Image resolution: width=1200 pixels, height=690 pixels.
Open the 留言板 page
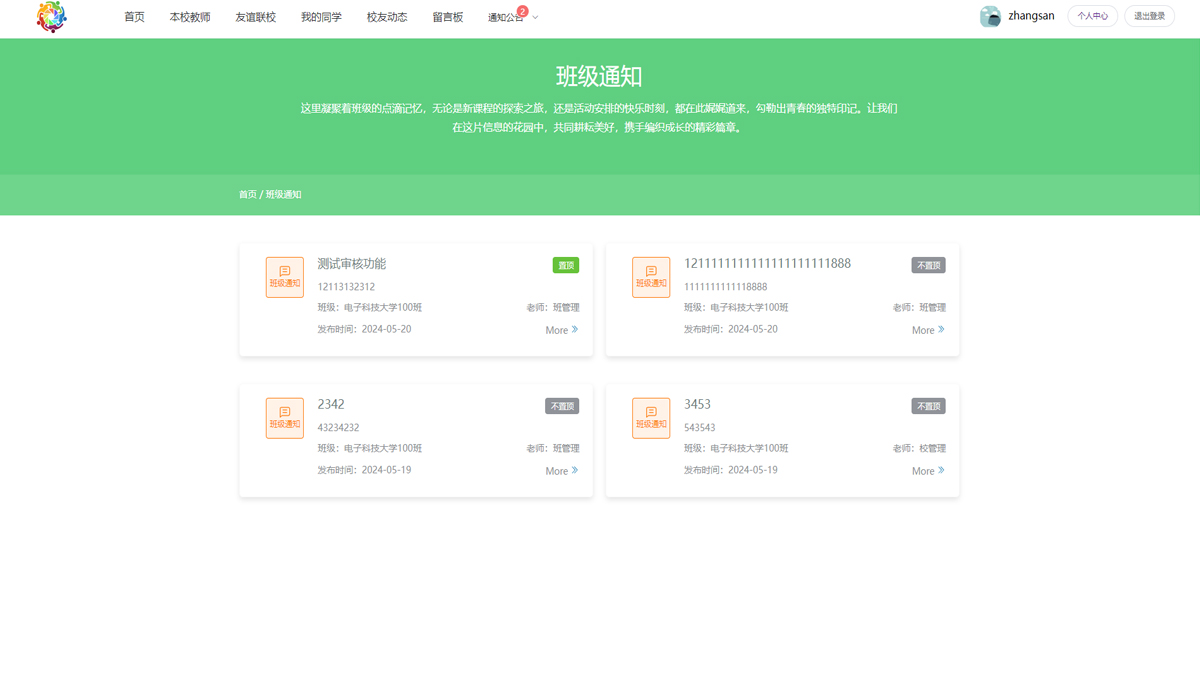[448, 17]
